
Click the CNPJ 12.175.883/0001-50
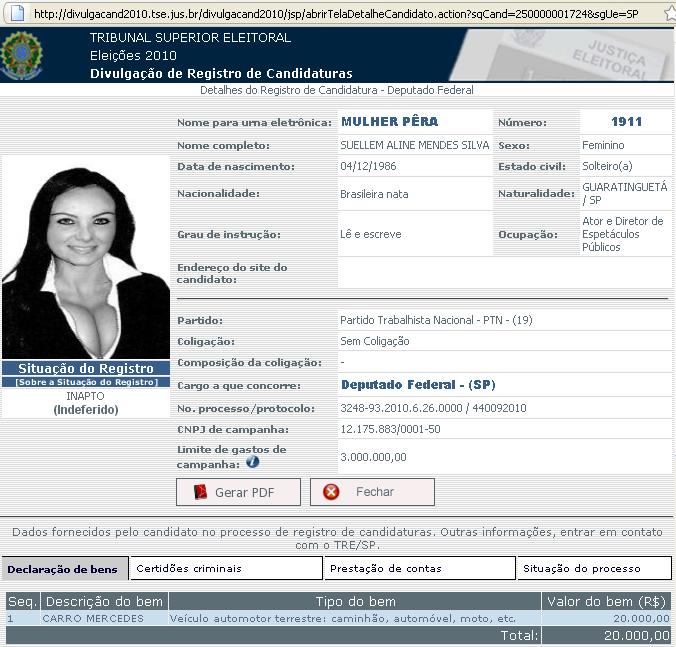point(390,429)
